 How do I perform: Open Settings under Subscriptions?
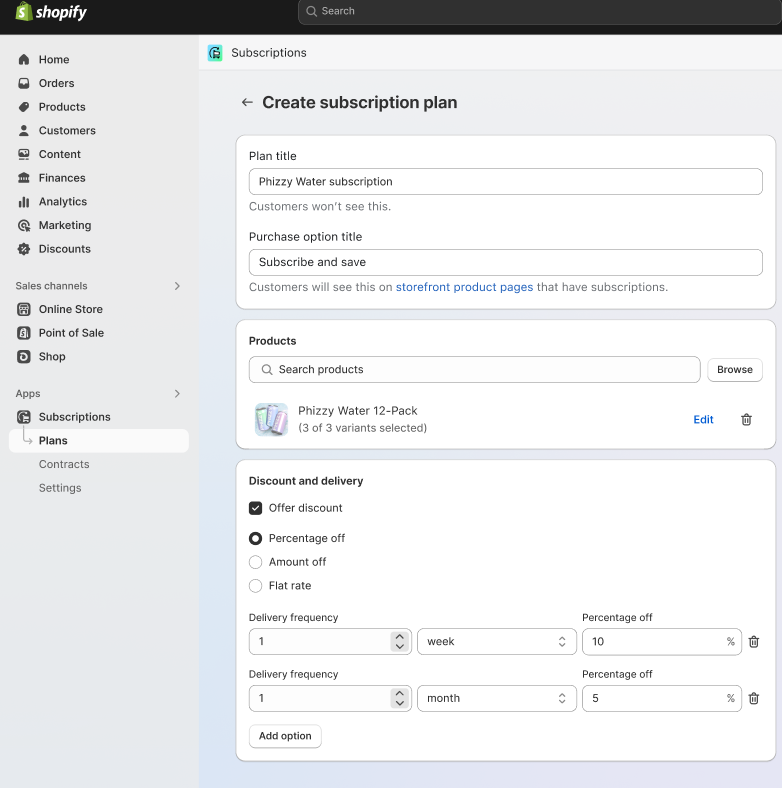coord(60,488)
